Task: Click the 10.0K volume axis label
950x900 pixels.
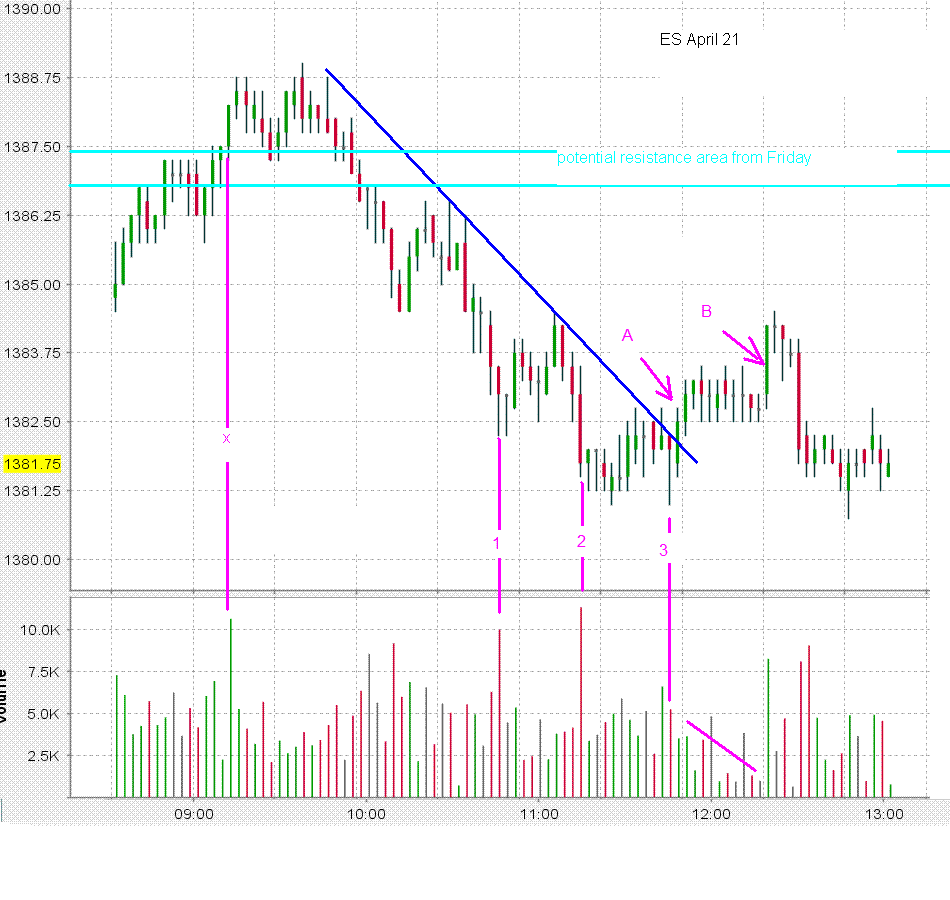Action: pyautogui.click(x=40, y=630)
